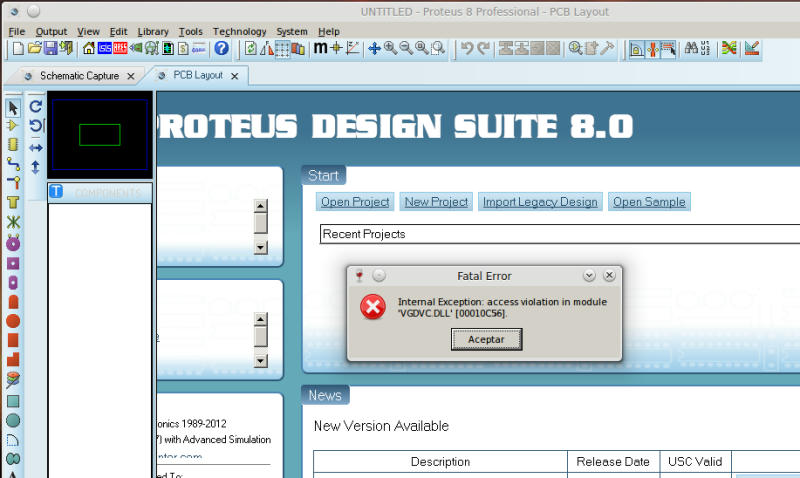Open the Technology menu

(x=239, y=32)
